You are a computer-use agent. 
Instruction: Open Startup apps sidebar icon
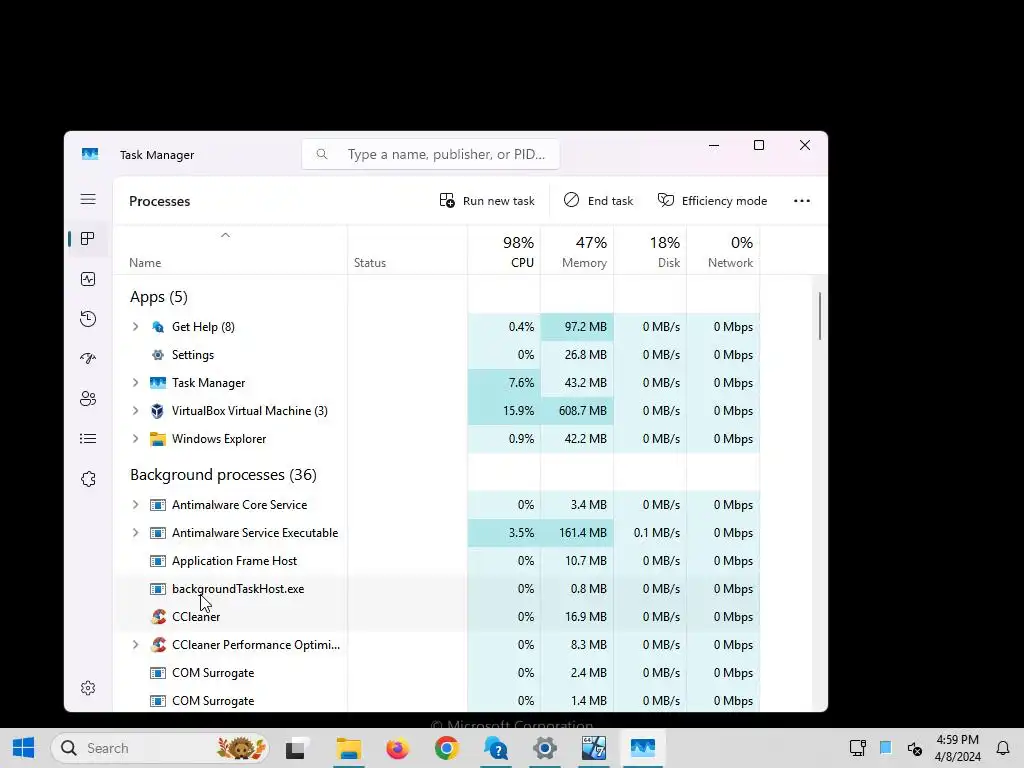pos(88,359)
